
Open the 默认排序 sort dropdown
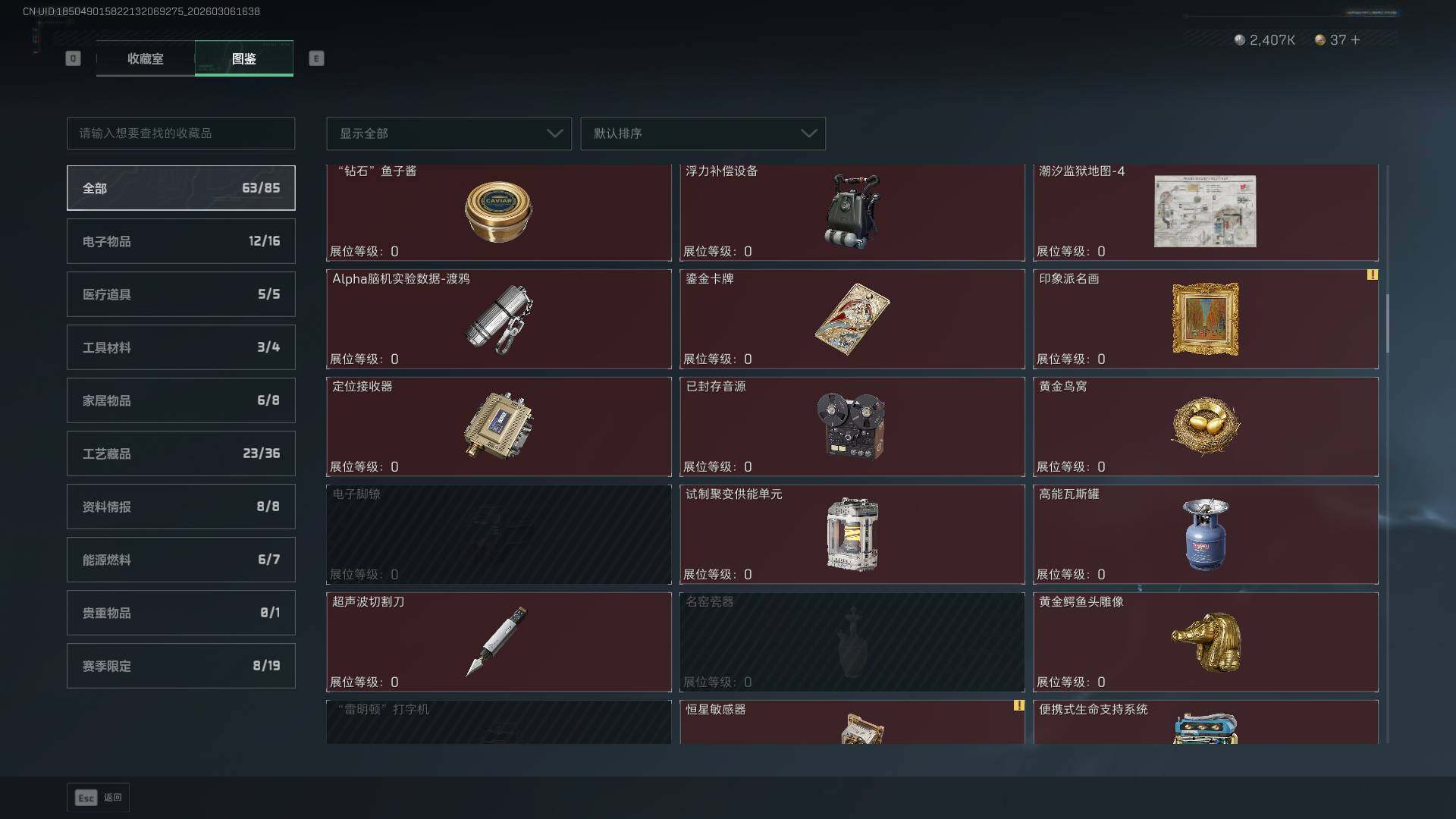click(703, 133)
